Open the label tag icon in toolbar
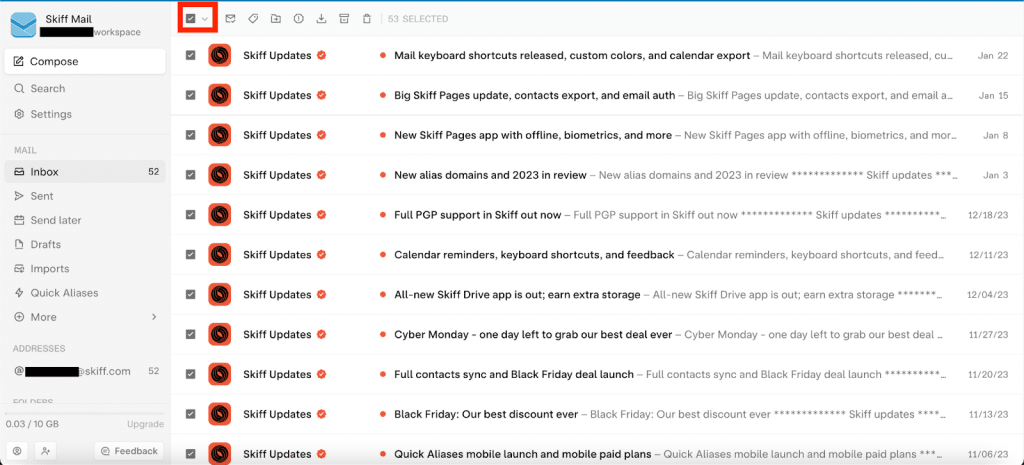The width and height of the screenshot is (1024, 465). point(253,19)
